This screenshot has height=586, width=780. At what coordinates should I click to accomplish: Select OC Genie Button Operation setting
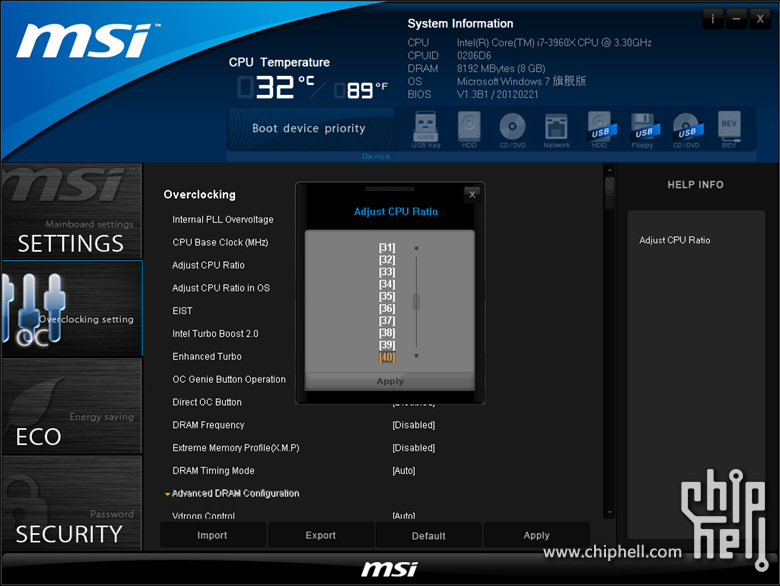pos(229,380)
